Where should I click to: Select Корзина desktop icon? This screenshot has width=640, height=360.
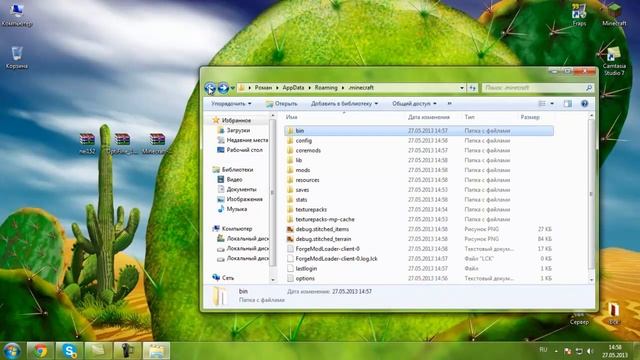[x=17, y=58]
